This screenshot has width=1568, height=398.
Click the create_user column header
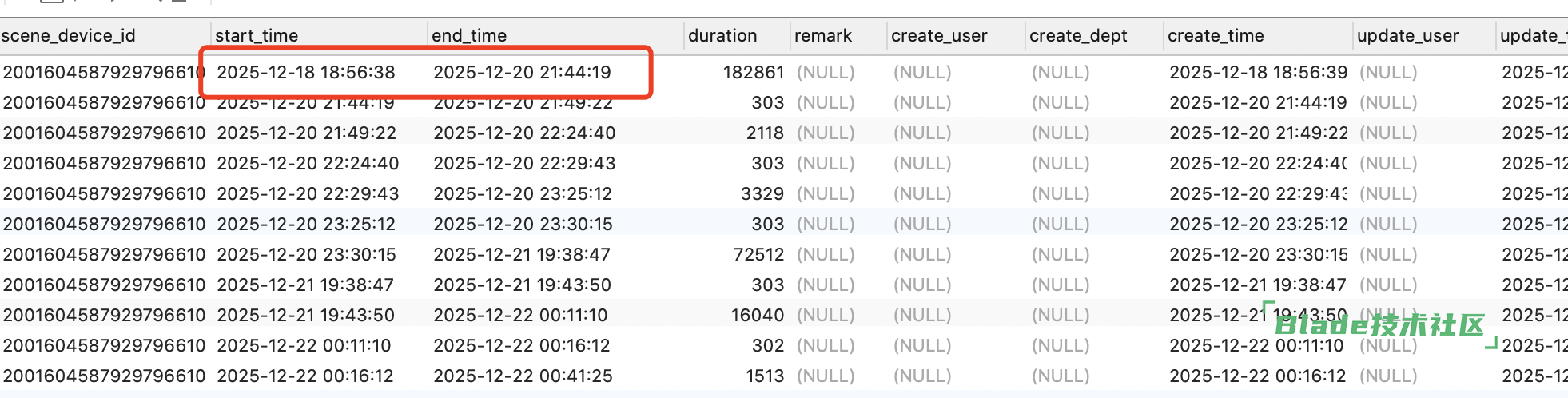[939, 36]
